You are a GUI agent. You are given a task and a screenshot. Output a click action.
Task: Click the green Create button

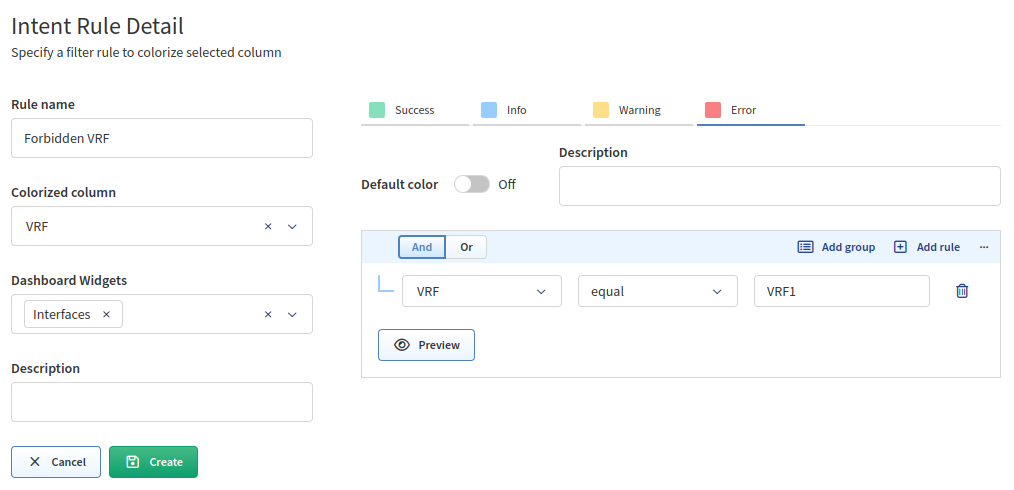click(153, 462)
